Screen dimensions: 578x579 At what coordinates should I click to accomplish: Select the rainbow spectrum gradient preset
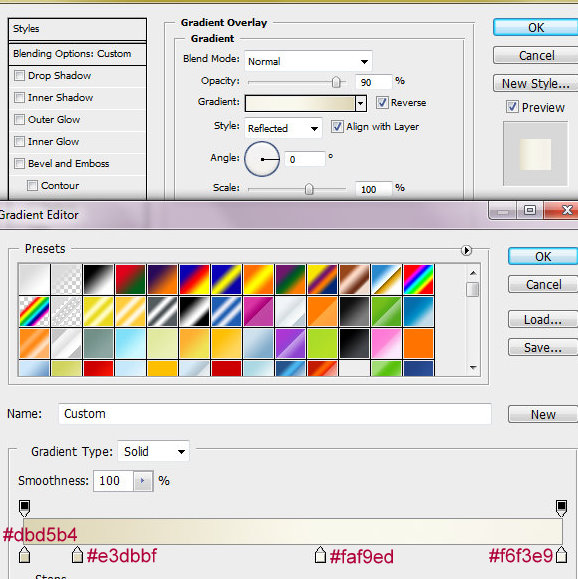[418, 280]
